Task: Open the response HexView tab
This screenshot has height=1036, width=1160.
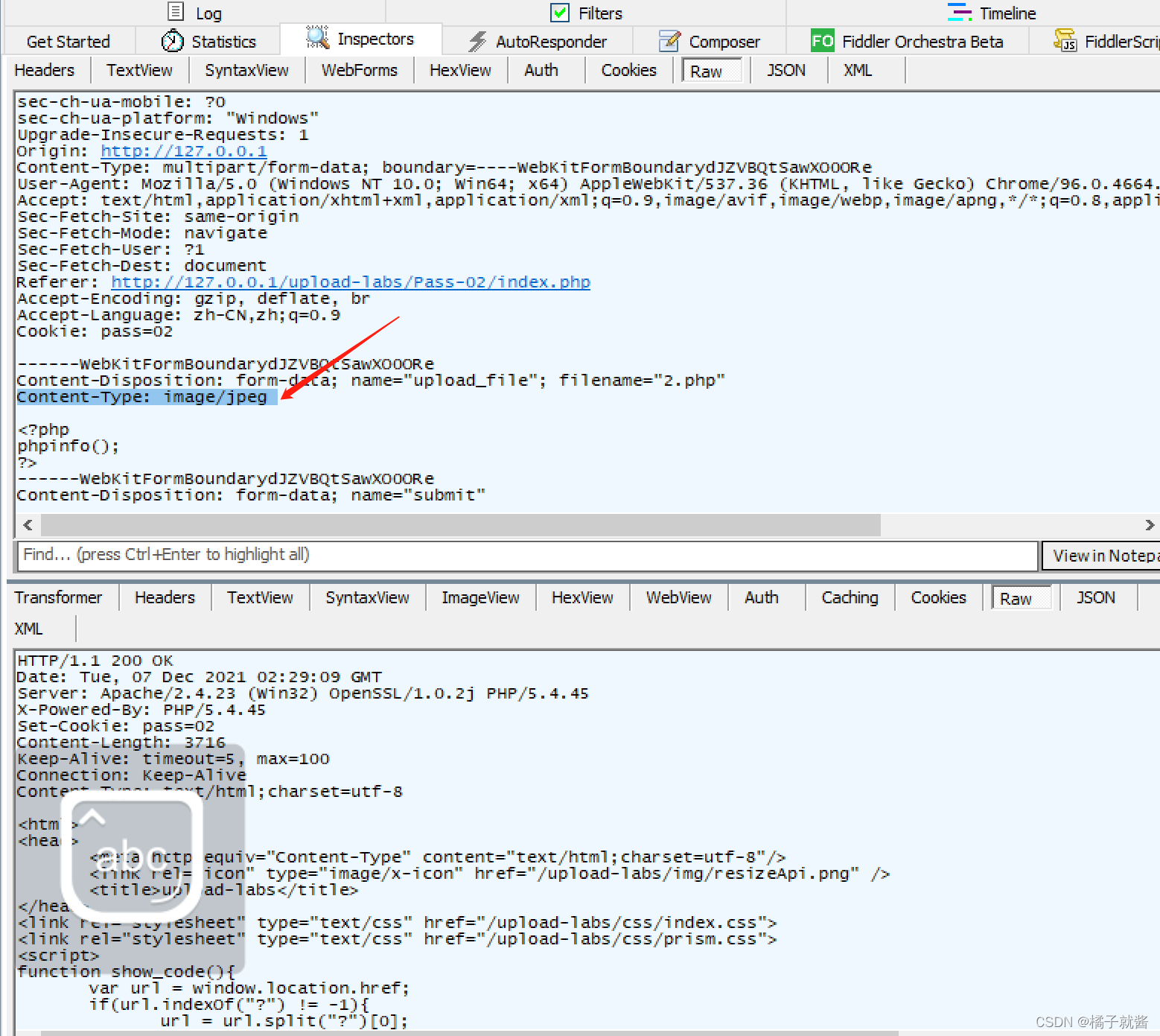Action: tap(582, 597)
